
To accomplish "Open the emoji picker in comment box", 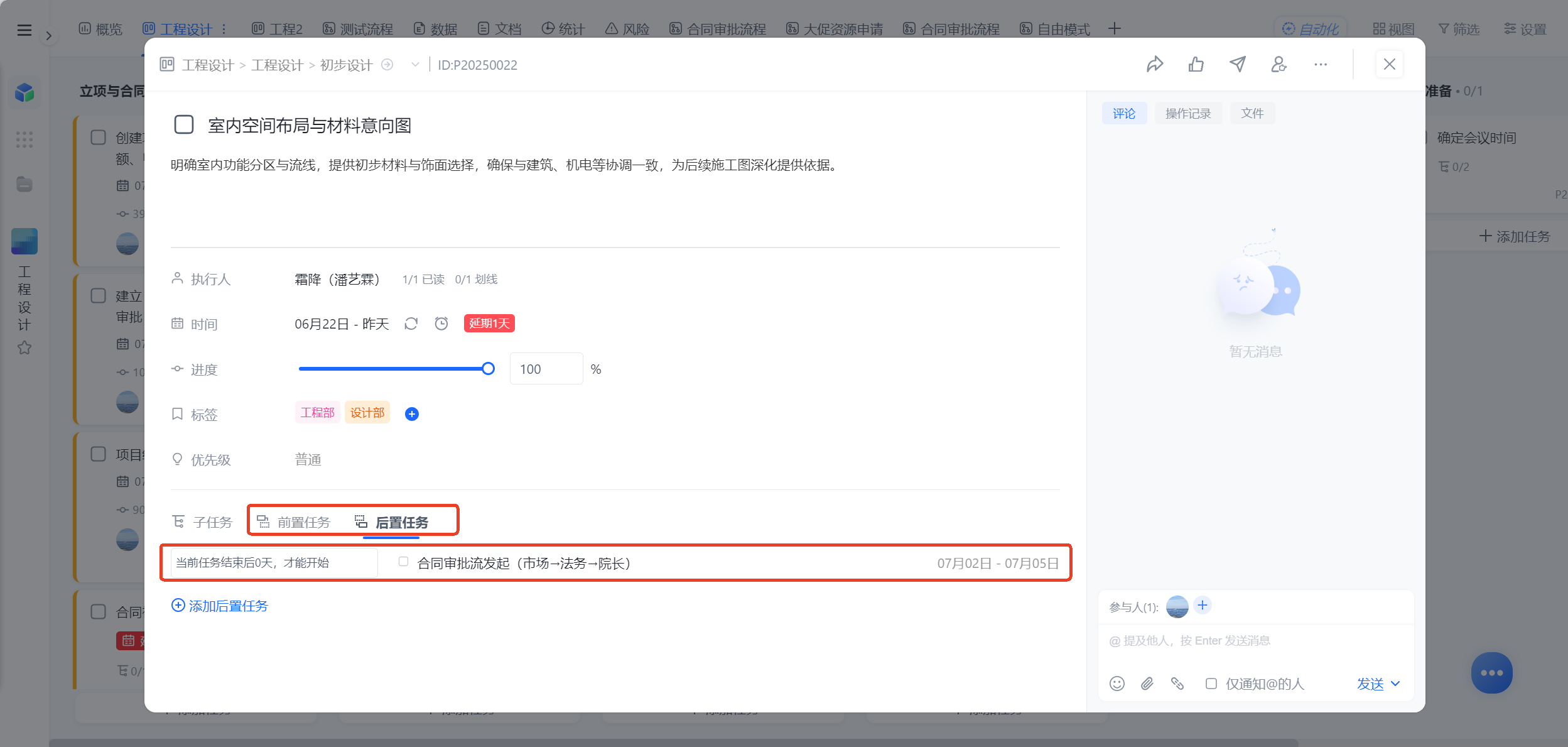I will 1117,684.
